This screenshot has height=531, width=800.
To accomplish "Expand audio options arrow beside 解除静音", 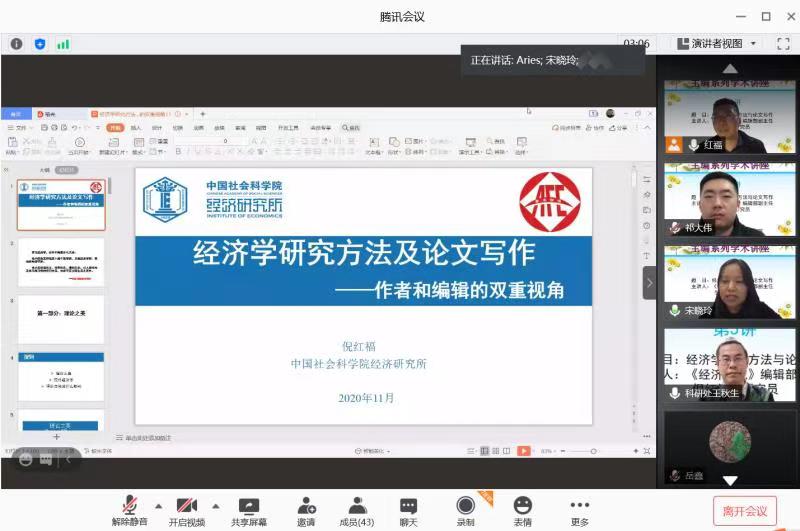I will (158, 505).
